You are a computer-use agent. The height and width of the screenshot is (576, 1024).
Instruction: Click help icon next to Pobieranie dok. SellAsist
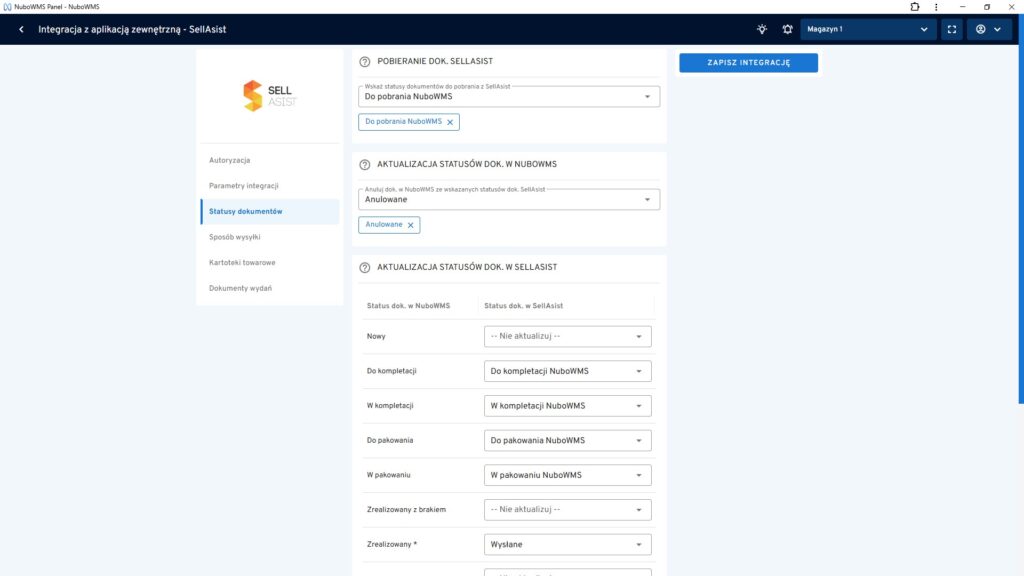pos(365,62)
